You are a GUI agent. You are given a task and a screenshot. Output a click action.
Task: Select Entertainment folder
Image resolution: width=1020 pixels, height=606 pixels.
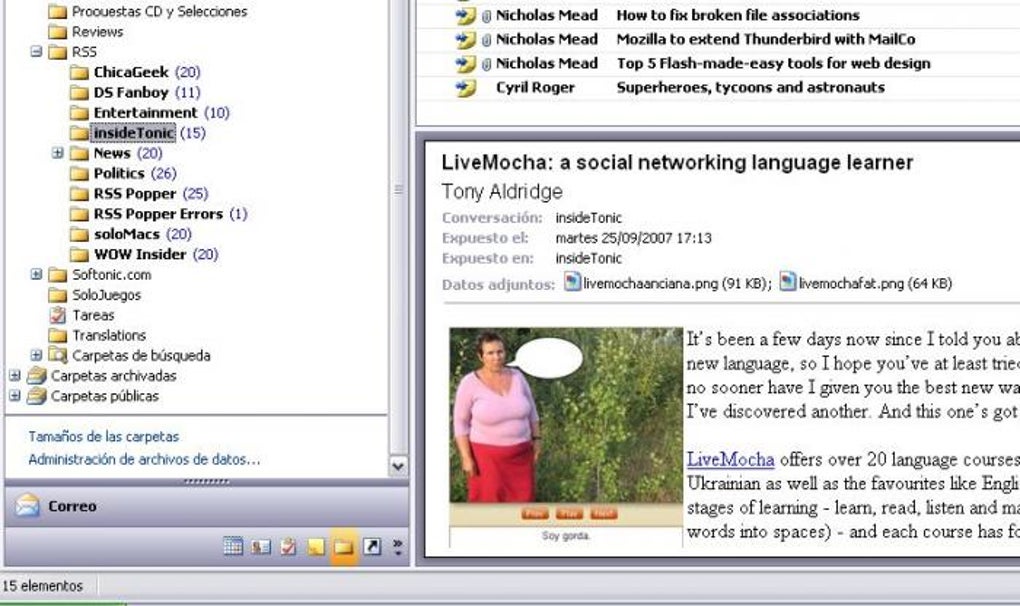(x=145, y=112)
